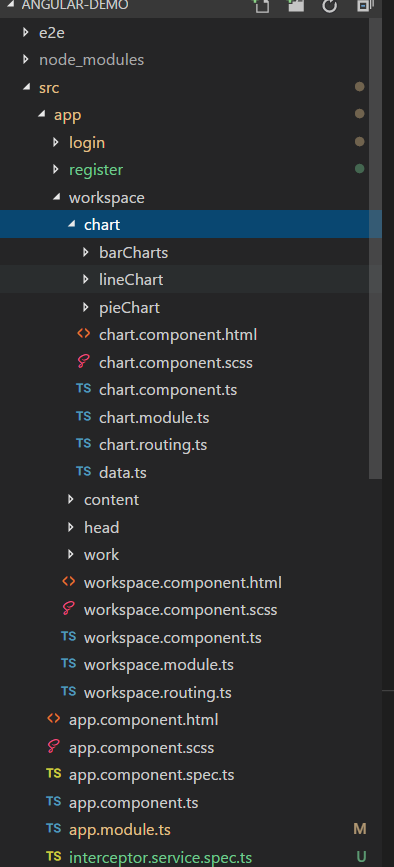This screenshot has height=867, width=394.
Task: Click TS icon beside workspace.routing.ts
Action: pyautogui.click(x=69, y=691)
